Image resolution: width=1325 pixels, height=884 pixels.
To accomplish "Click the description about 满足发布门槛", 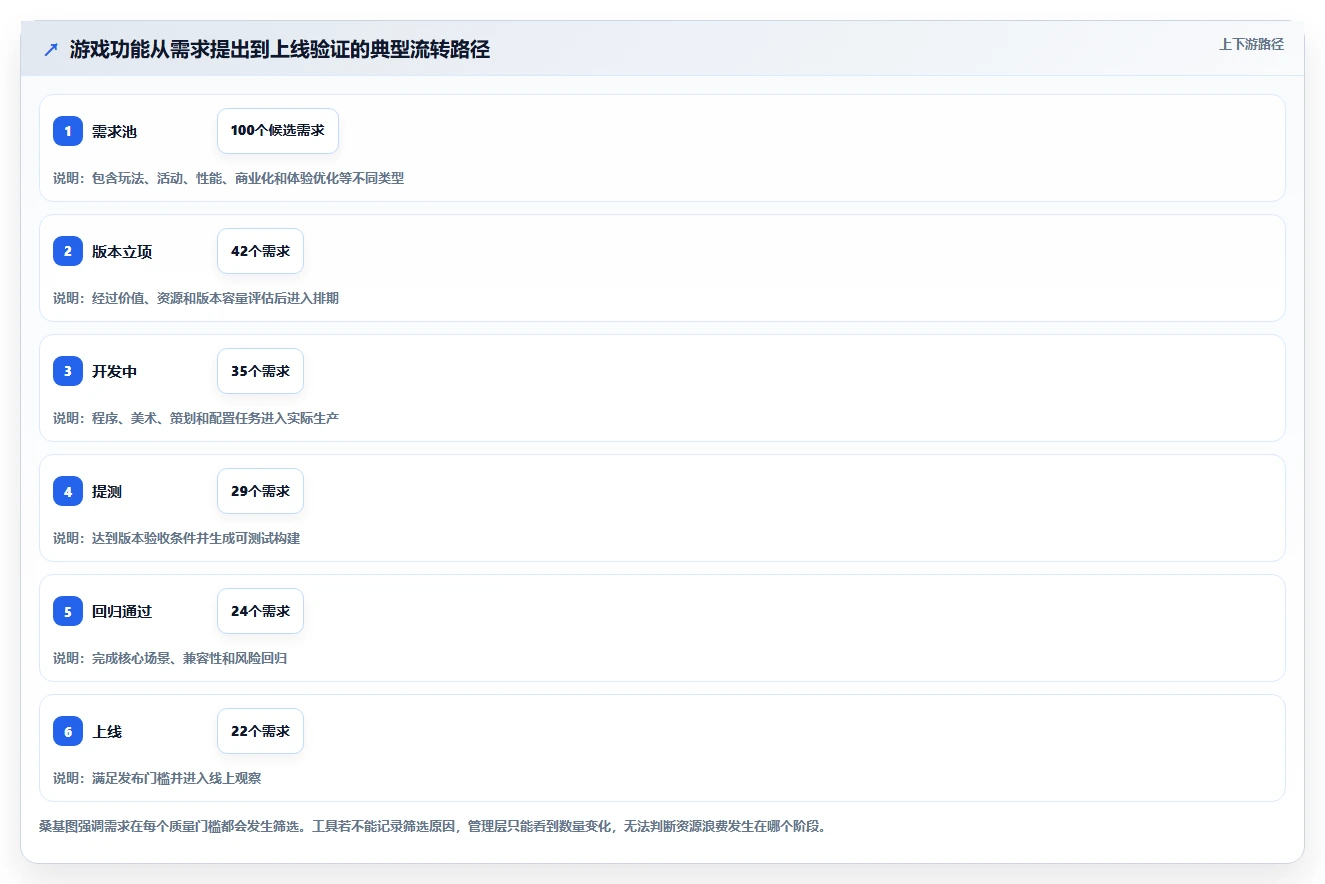I will click(x=157, y=778).
